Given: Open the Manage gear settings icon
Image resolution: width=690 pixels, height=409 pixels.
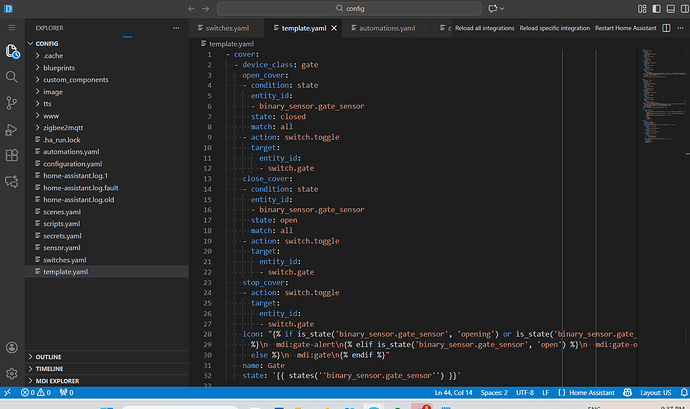Looking at the screenshot, I should pyautogui.click(x=12, y=374).
